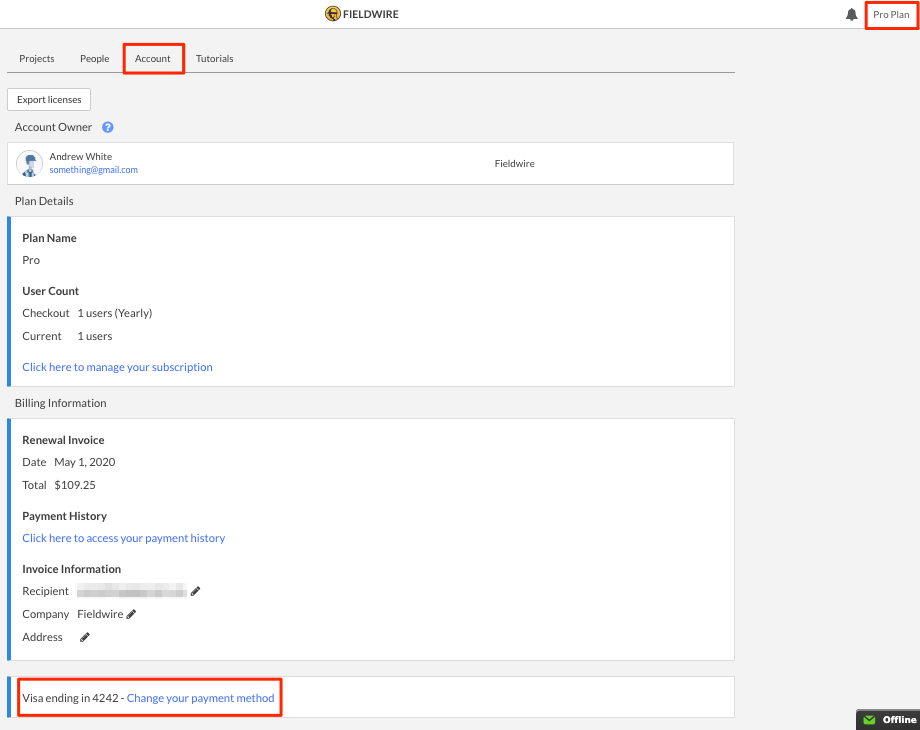Click Change your payment method link
Screen dimensions: 920x730
pos(201,698)
